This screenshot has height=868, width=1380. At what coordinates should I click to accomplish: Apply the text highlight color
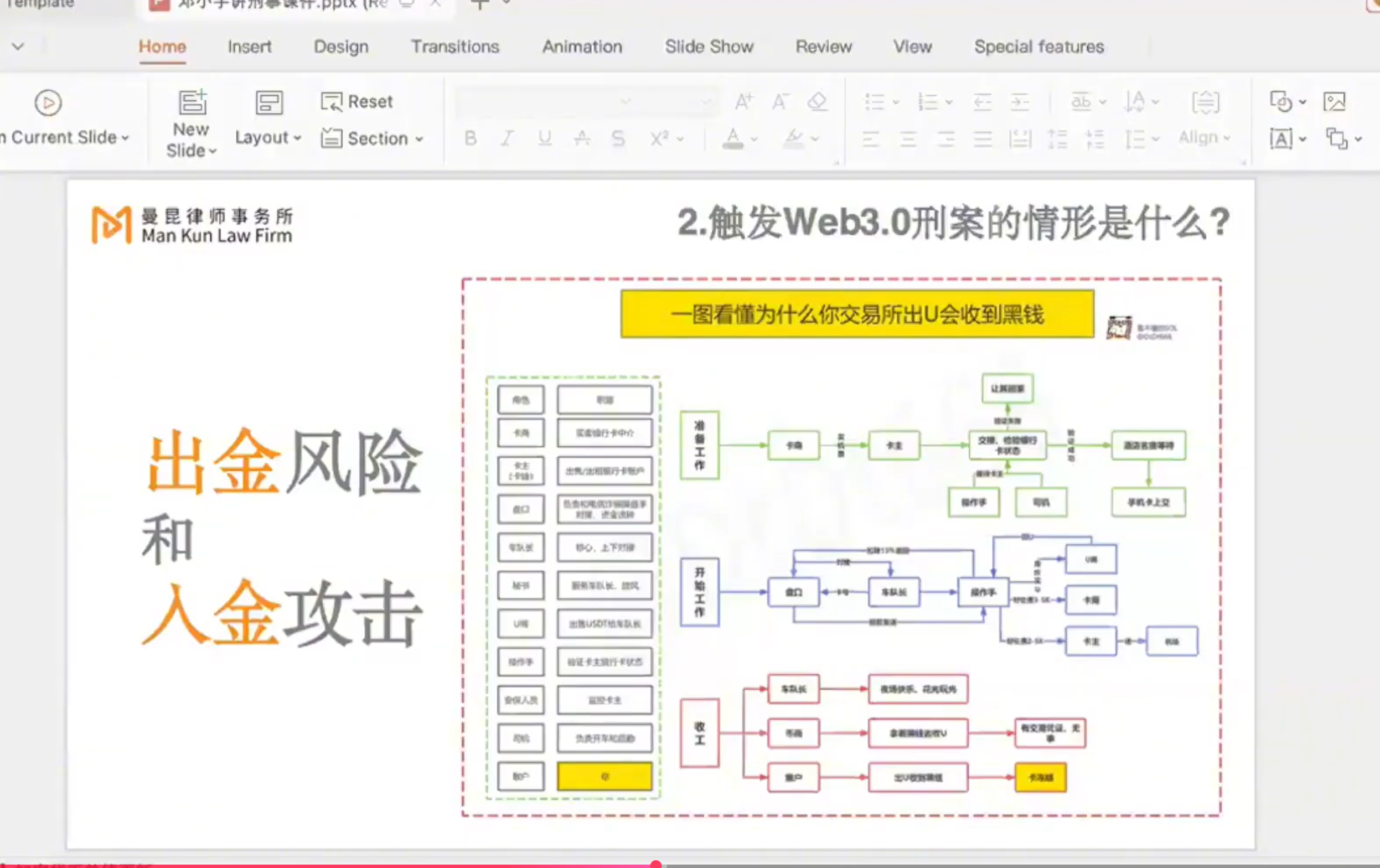794,138
